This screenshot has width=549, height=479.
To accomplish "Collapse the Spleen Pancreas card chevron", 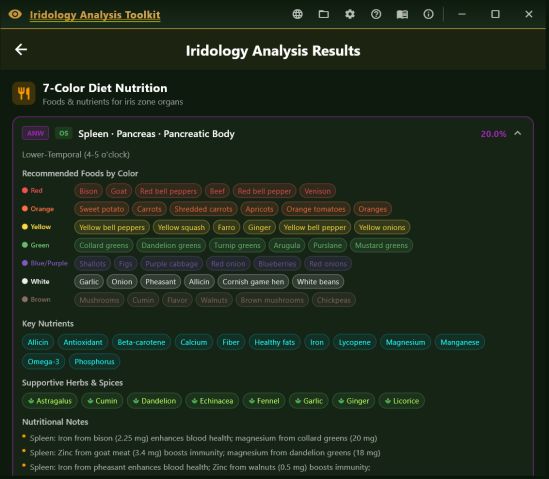I will click(x=517, y=133).
